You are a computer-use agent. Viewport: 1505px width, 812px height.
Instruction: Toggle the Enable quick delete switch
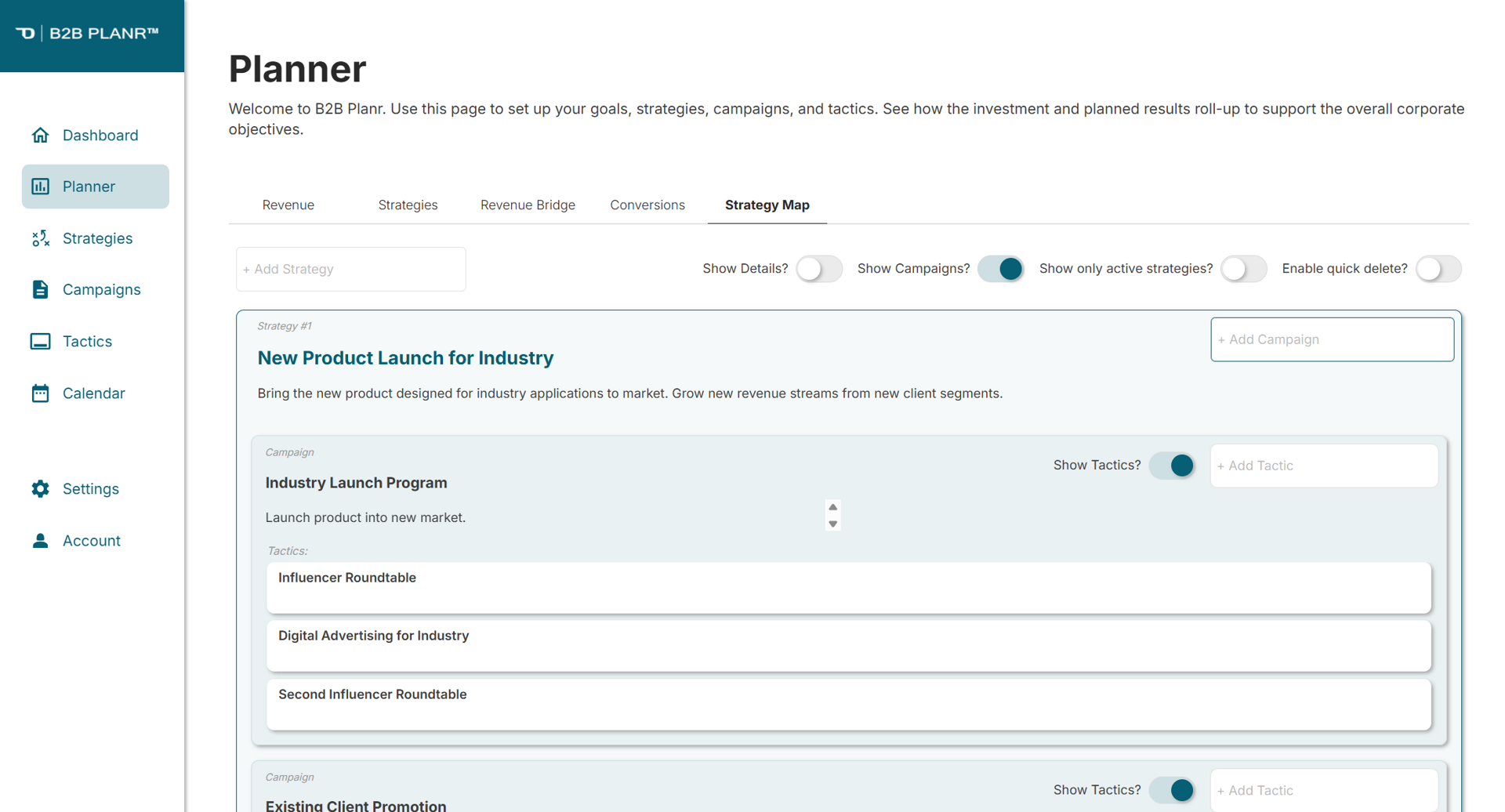(1438, 269)
